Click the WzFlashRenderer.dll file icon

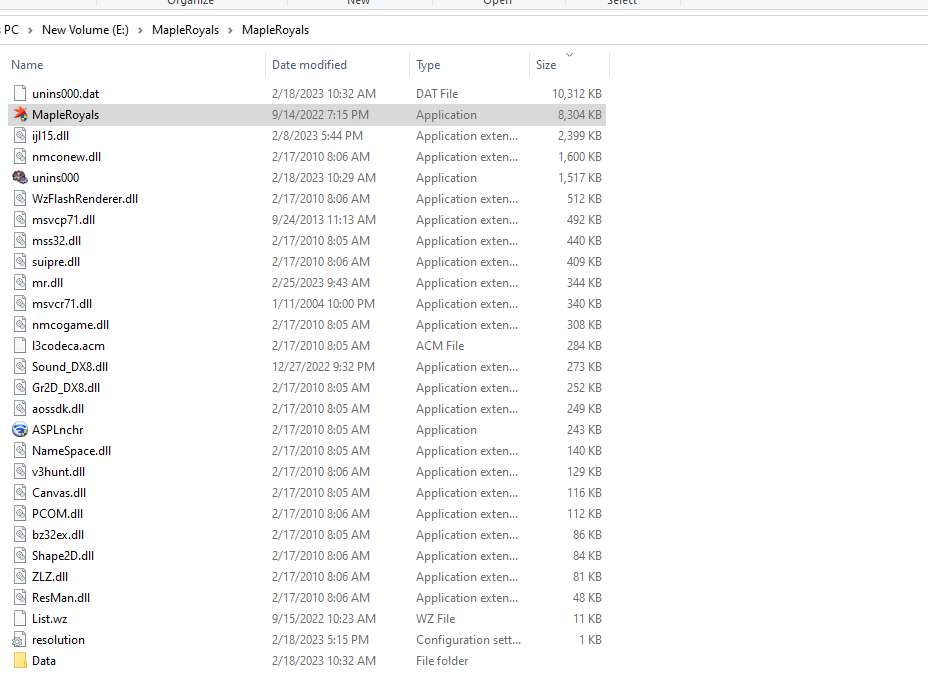(20, 199)
